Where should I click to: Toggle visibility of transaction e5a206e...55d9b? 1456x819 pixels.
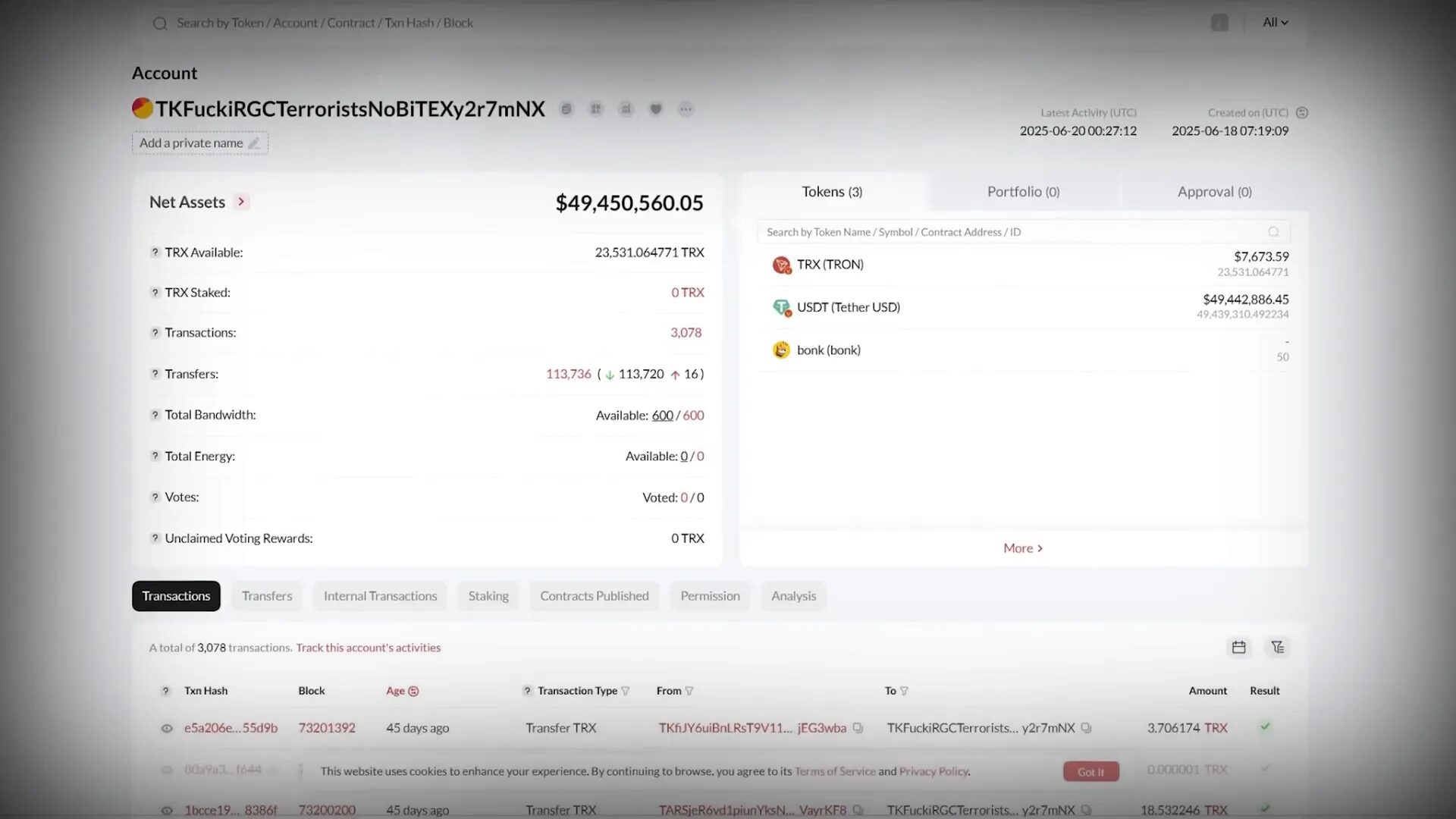[166, 728]
